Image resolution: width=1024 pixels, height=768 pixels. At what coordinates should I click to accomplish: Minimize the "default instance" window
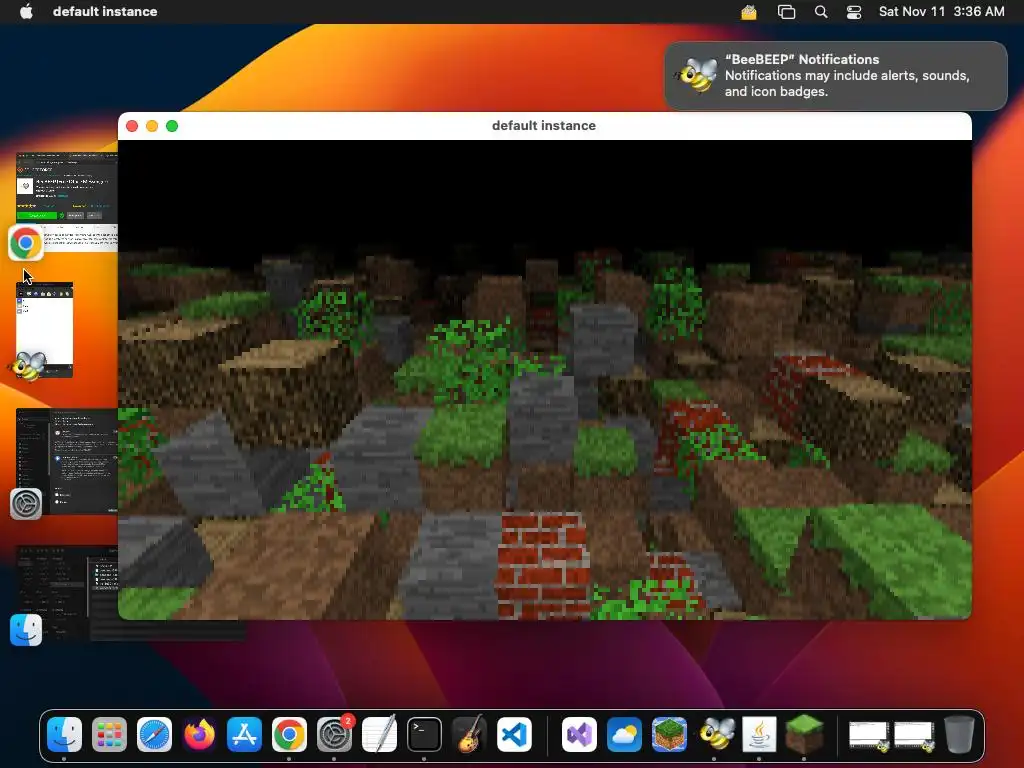coord(152,126)
